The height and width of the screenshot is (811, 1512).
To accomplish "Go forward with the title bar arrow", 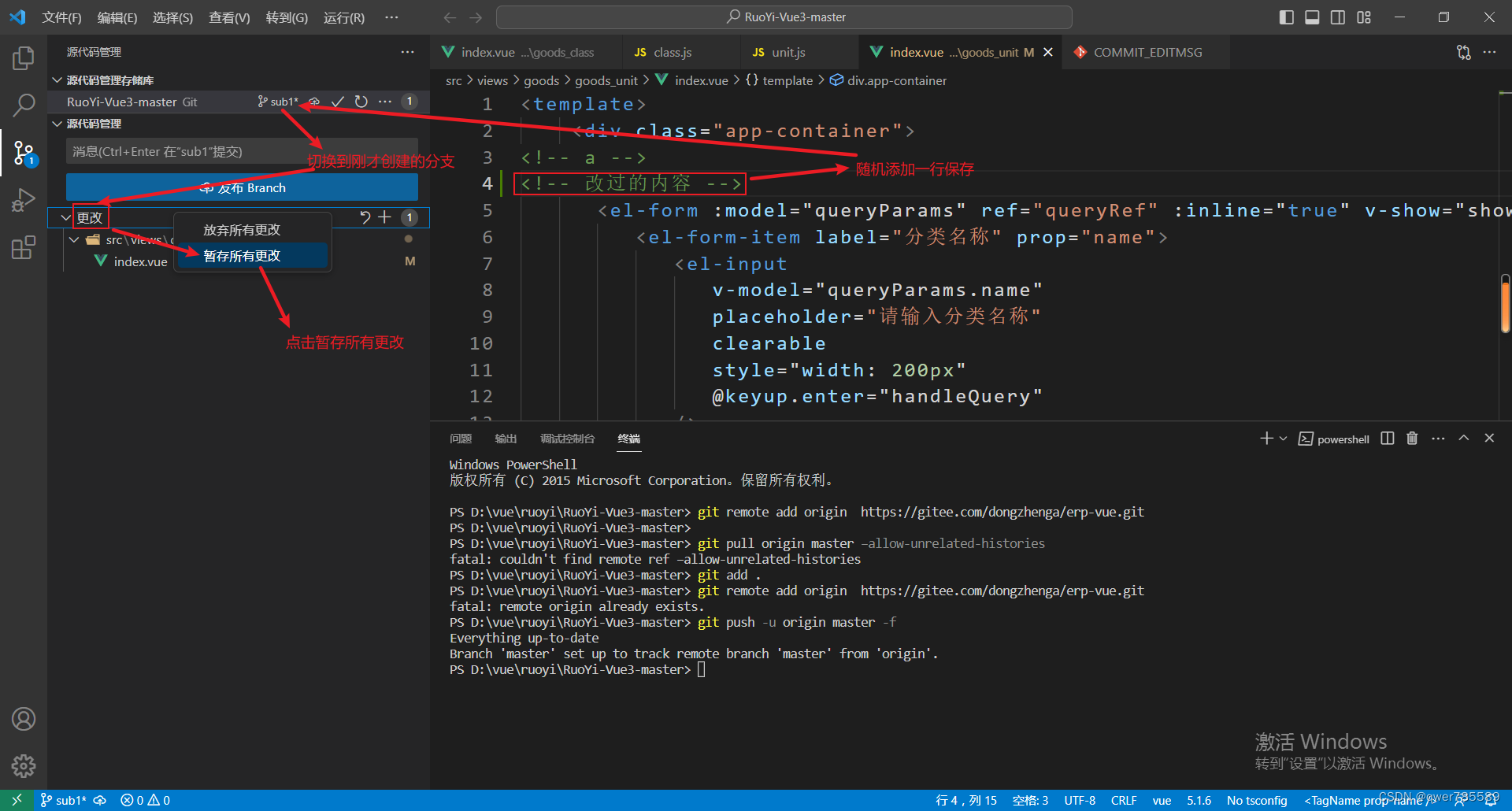I will tap(476, 17).
